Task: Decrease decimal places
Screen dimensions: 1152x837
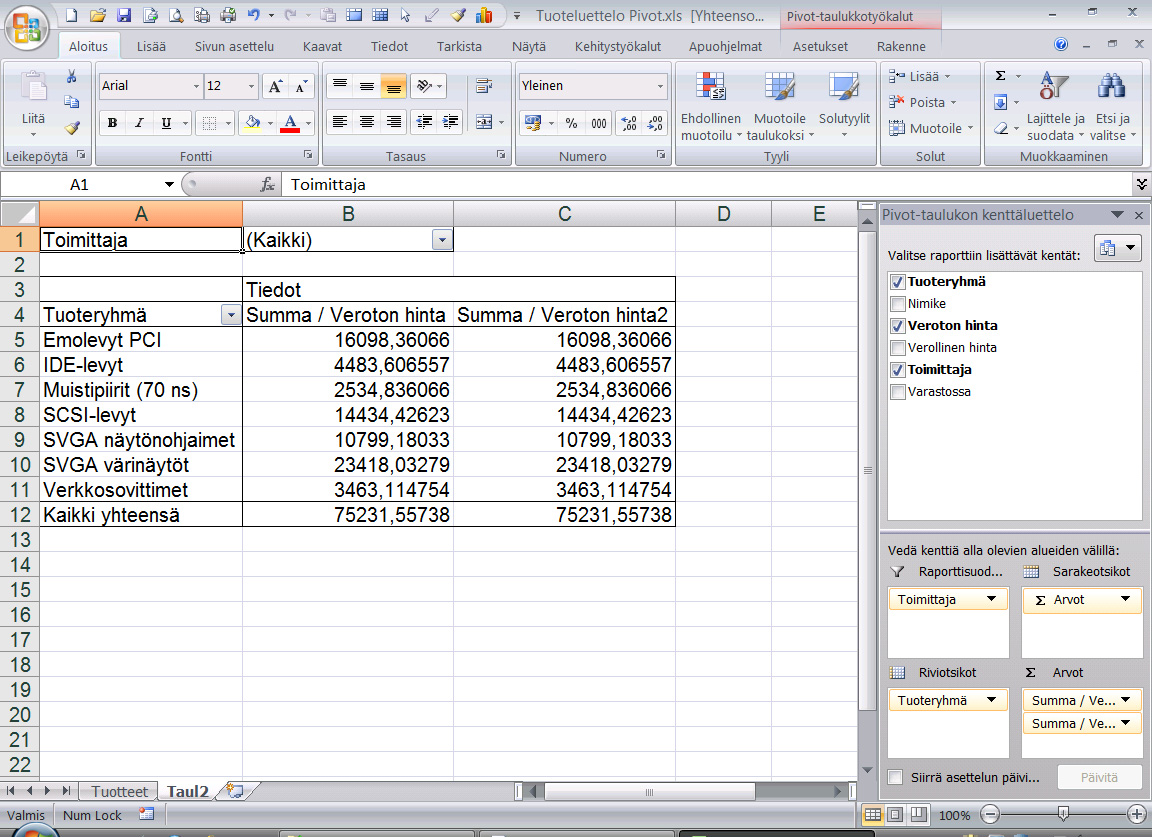Action: coord(655,123)
